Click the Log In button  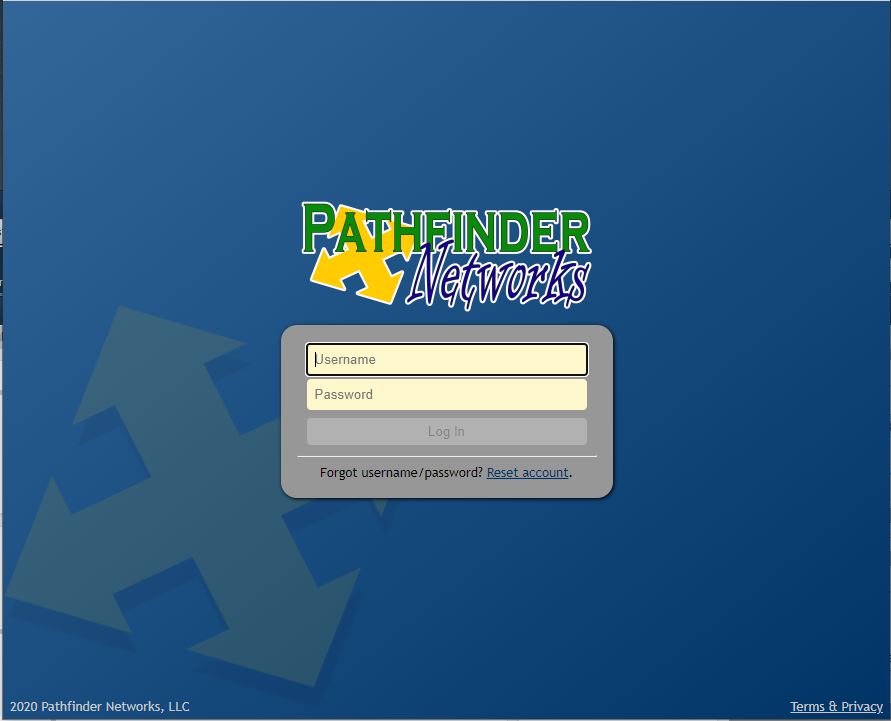(x=447, y=432)
